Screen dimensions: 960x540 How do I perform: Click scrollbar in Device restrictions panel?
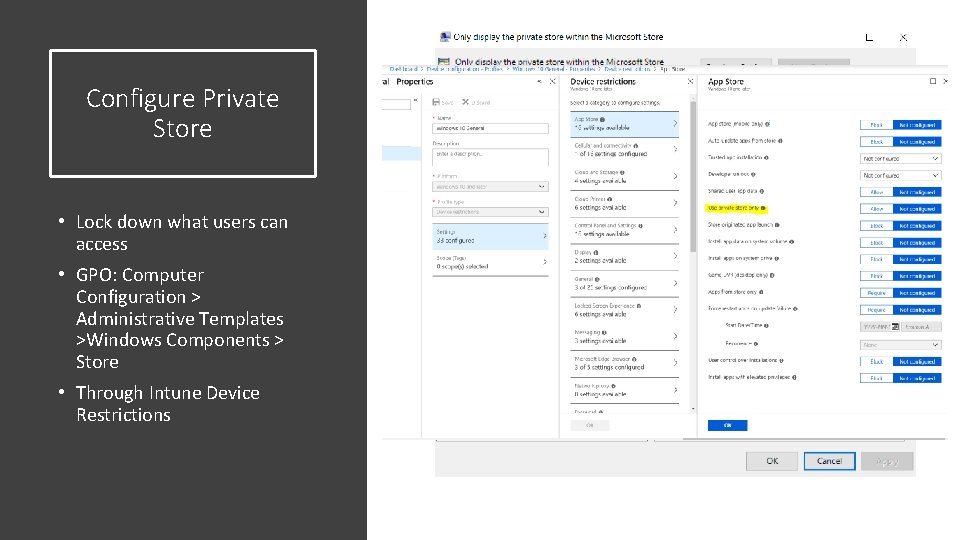point(693,178)
